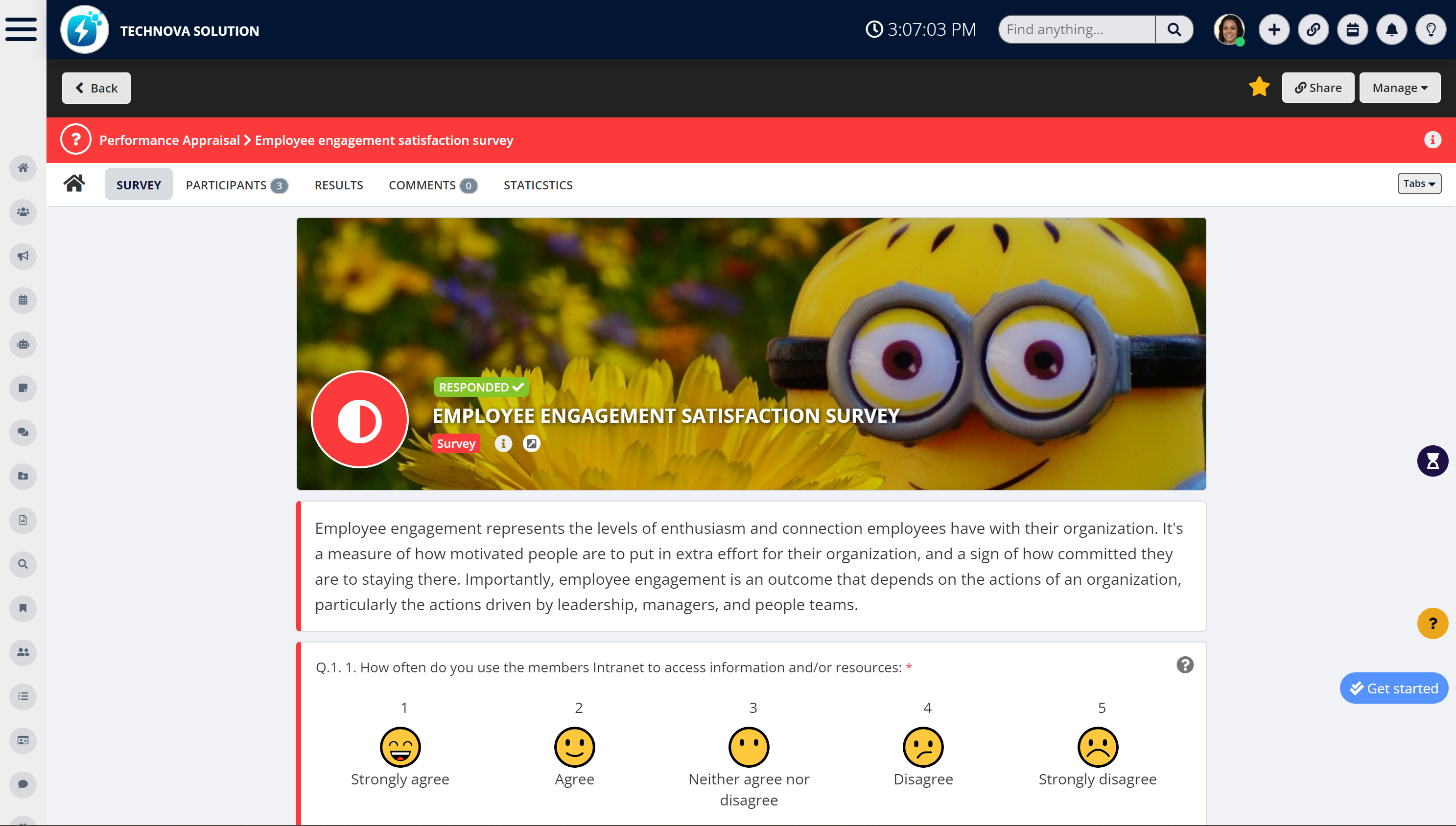
Task: Pick Neither agree nor disagree face
Action: click(749, 747)
